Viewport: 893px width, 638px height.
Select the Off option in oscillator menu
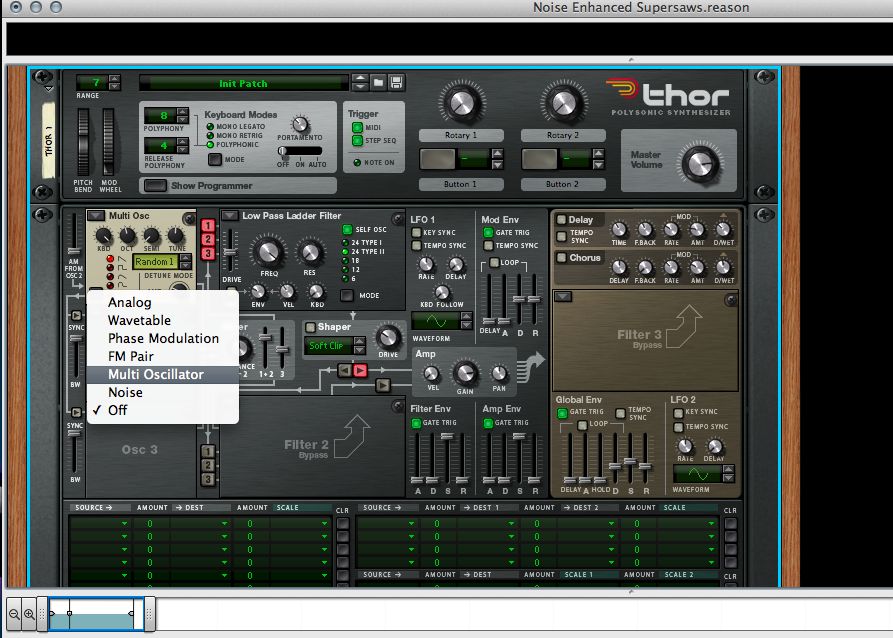click(162, 410)
